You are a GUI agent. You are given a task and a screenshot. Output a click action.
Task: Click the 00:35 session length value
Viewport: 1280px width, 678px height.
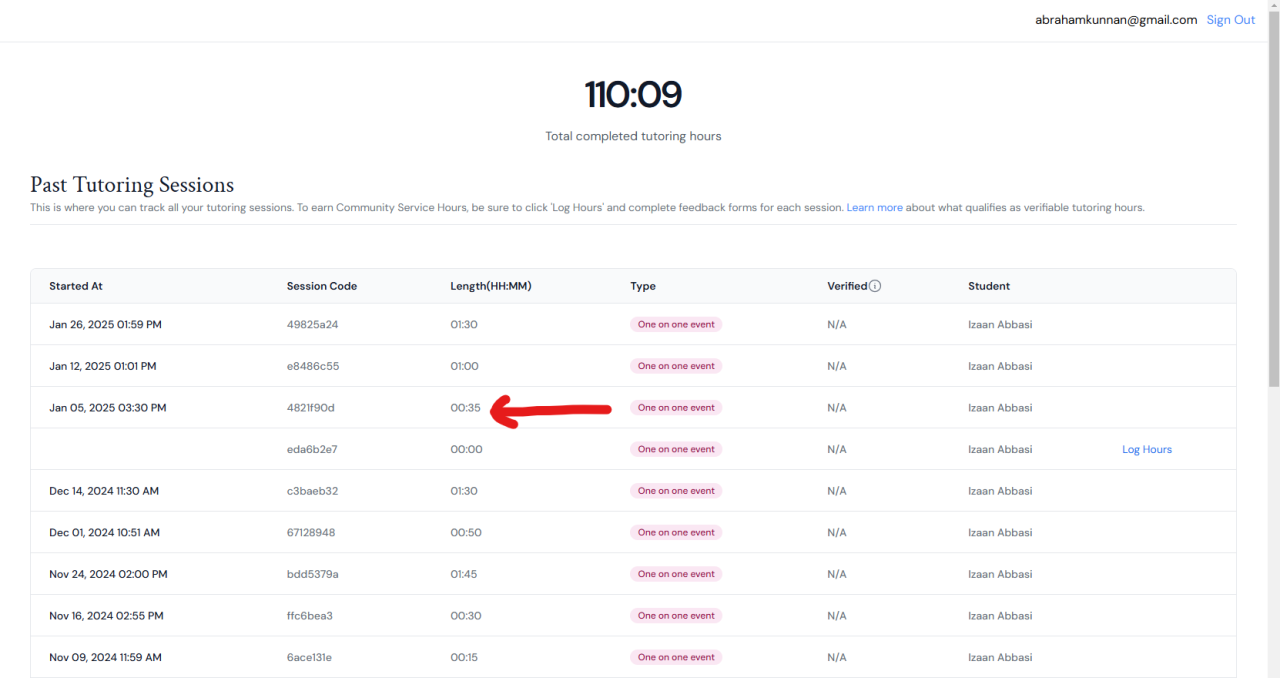click(x=465, y=408)
